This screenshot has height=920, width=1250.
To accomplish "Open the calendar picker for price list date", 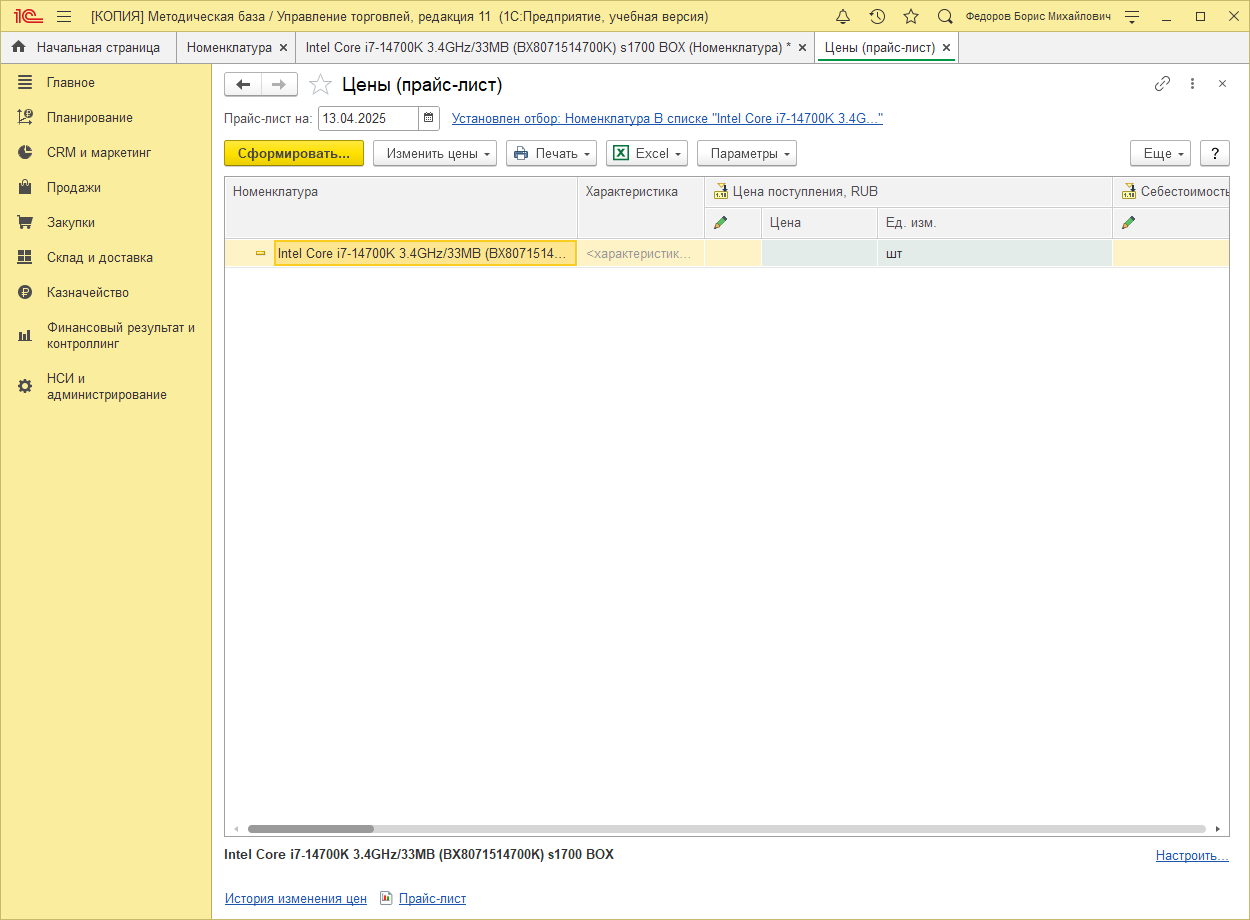I will pyautogui.click(x=429, y=118).
